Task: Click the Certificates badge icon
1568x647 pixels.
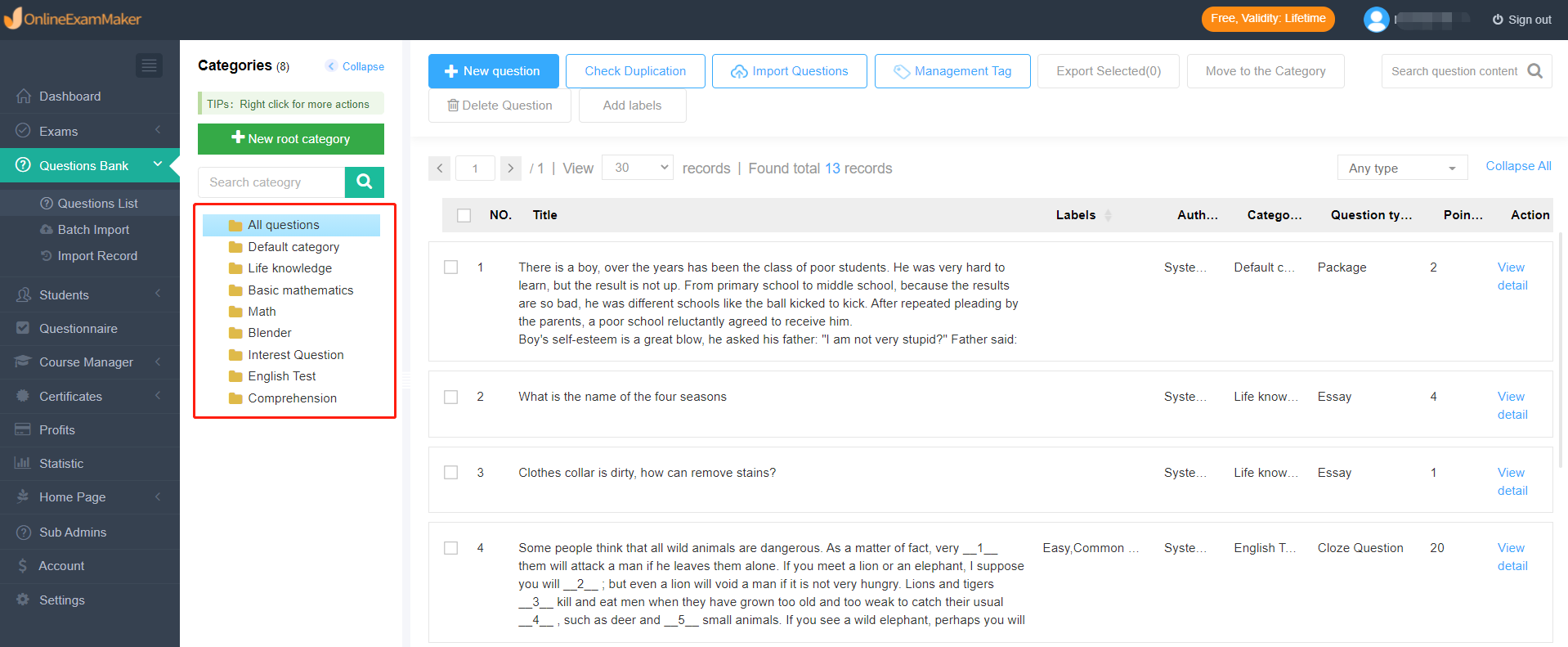Action: 23,396
